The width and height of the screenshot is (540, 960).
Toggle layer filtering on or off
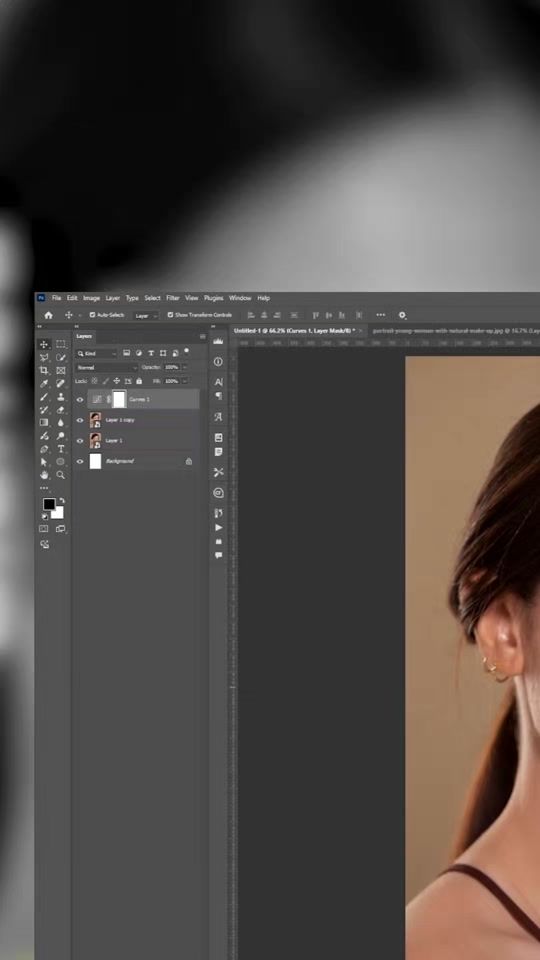pyautogui.click(x=187, y=351)
